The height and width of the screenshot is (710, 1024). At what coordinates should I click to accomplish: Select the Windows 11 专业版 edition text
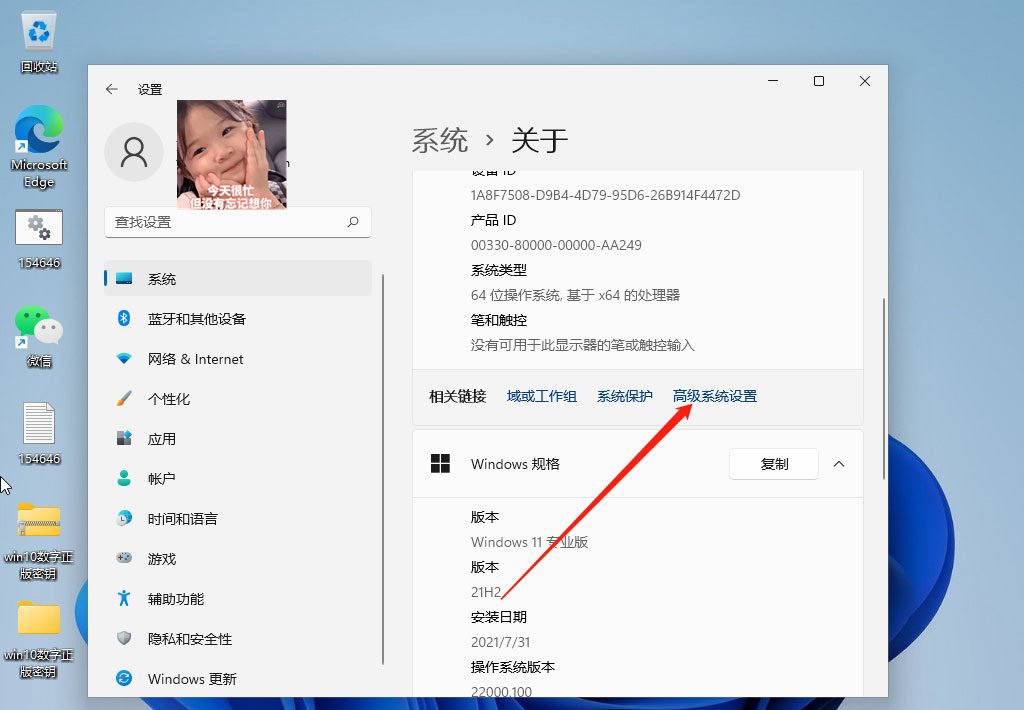pos(529,541)
